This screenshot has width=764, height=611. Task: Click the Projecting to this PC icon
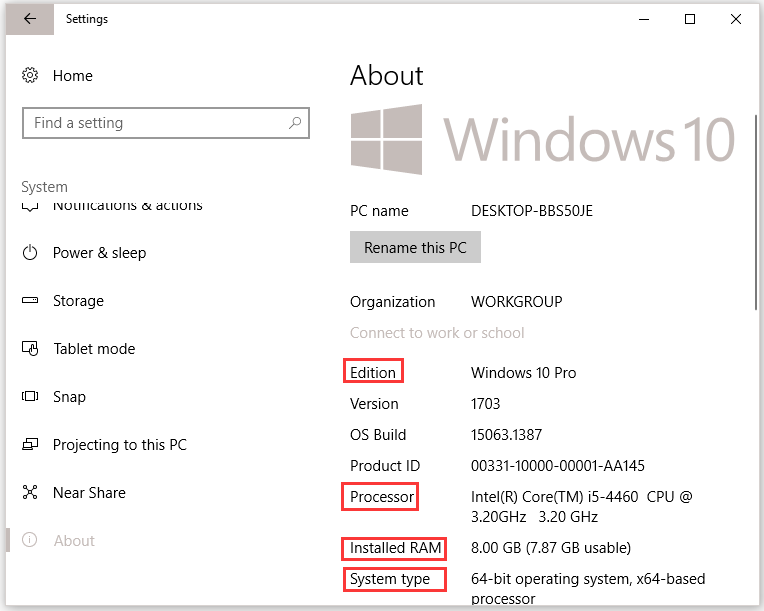tap(30, 444)
